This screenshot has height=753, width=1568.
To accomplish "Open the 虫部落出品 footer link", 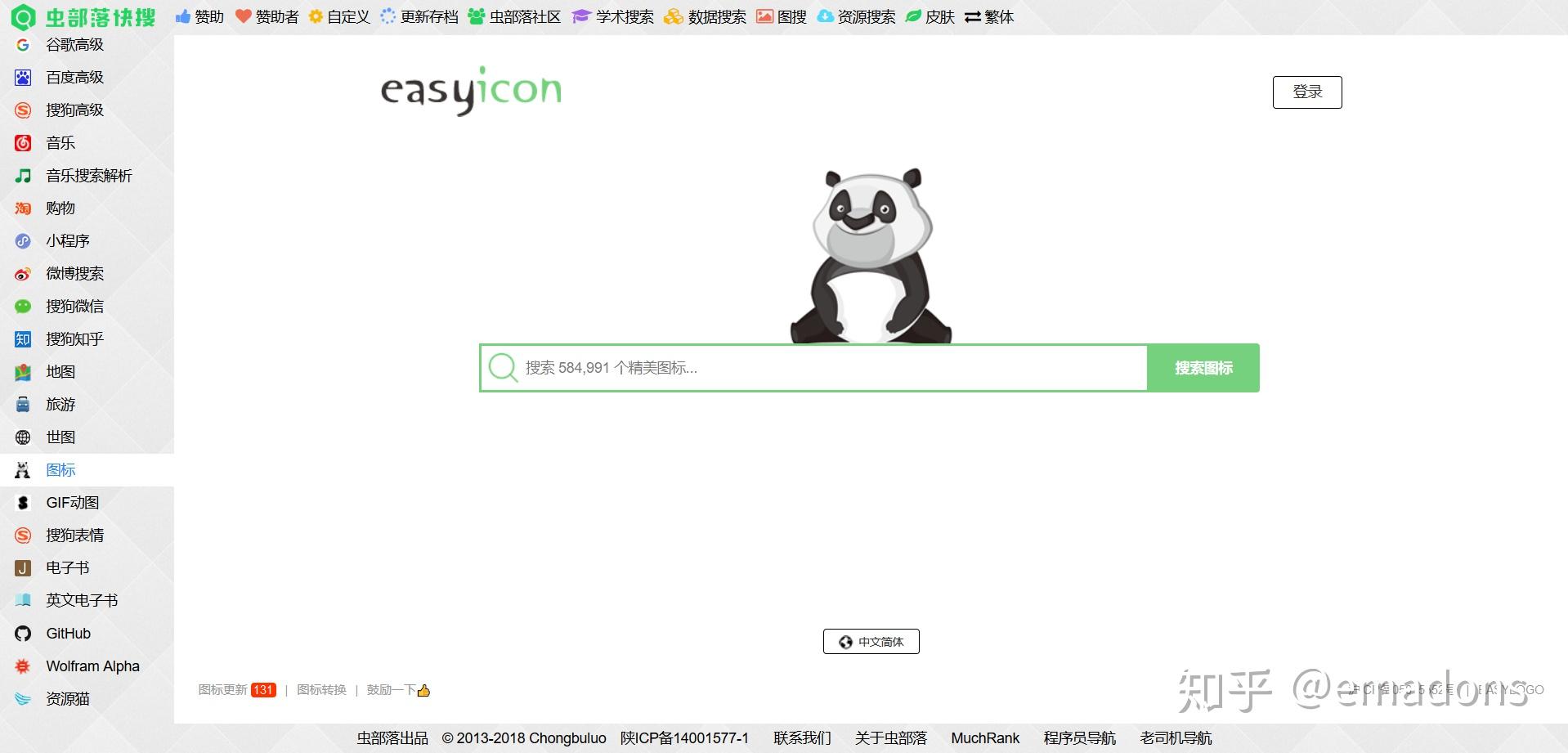I will (x=392, y=738).
